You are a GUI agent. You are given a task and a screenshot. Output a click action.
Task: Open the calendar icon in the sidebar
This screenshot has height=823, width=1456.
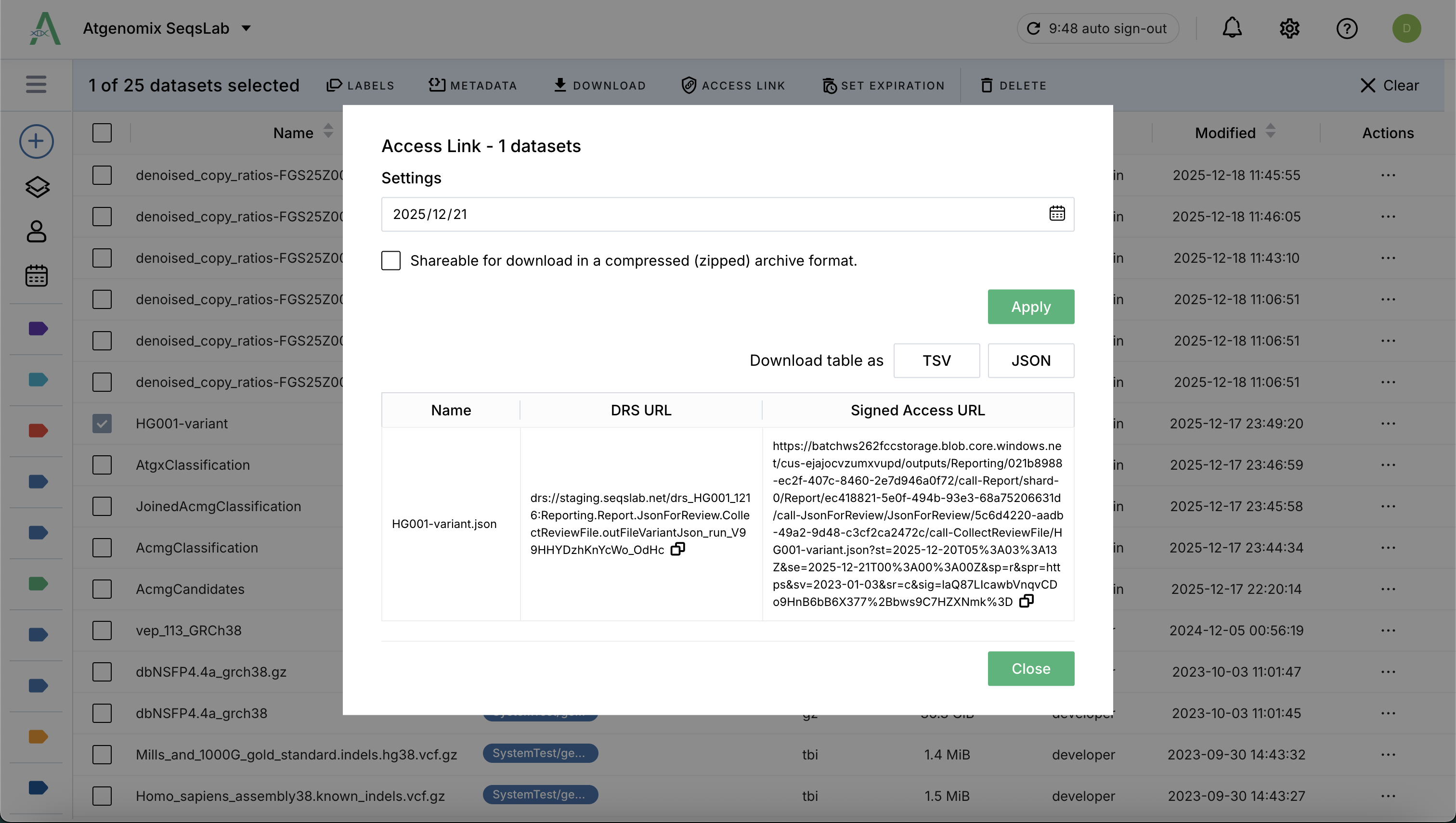(x=36, y=276)
